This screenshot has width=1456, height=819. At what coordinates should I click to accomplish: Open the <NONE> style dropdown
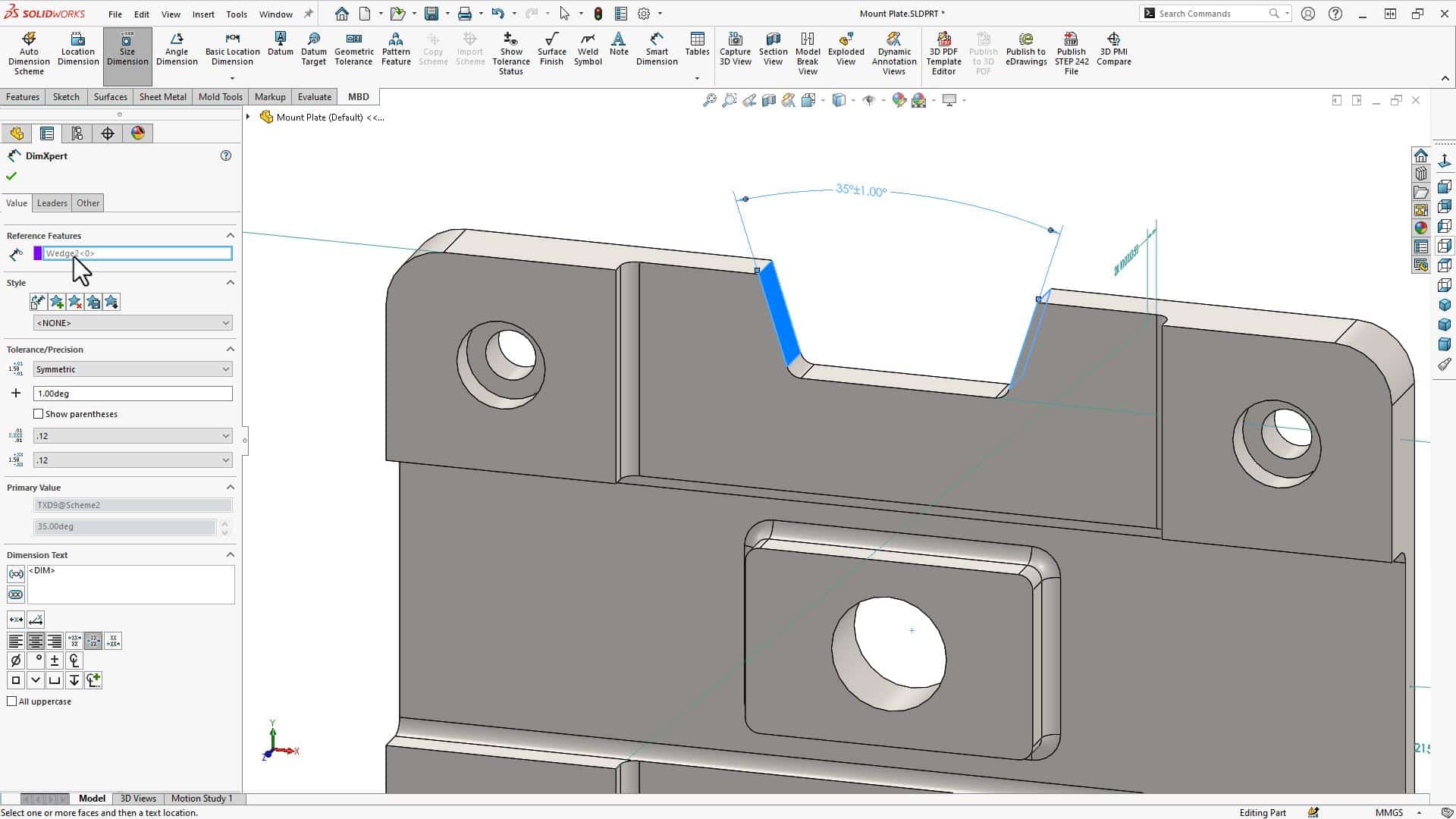pos(132,322)
